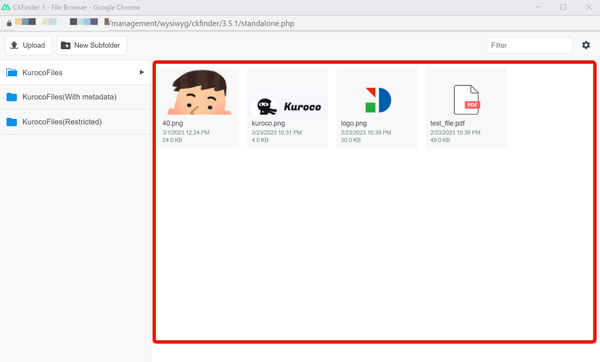Open the settings gear menu
The height and width of the screenshot is (362, 600).
(586, 45)
